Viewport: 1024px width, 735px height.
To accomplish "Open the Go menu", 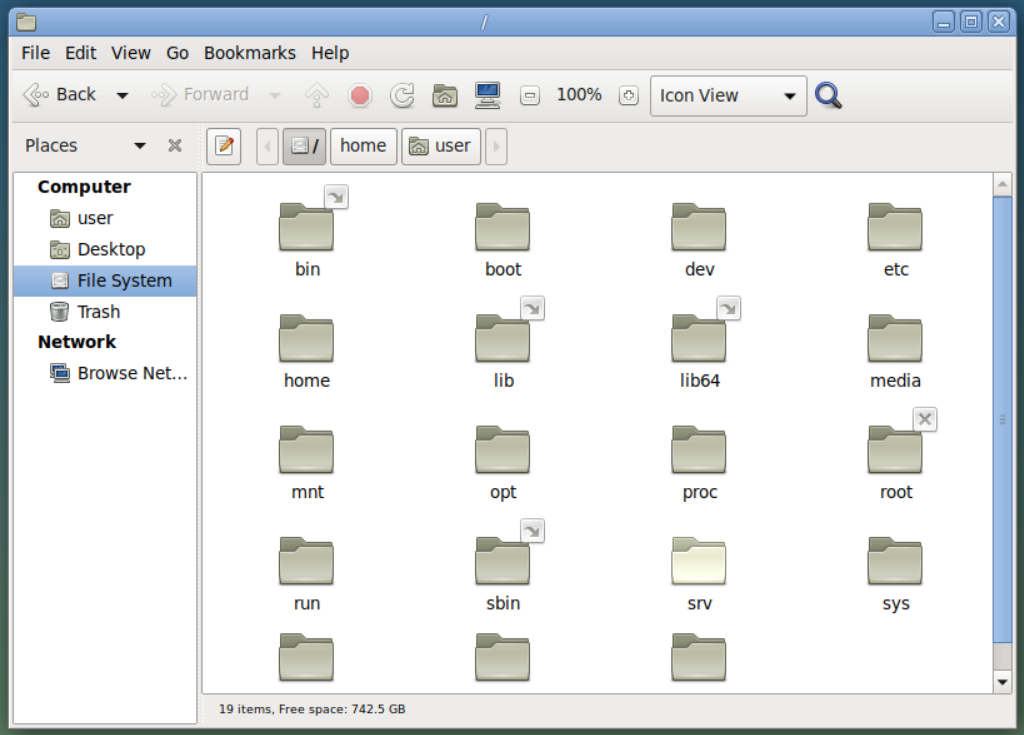I will 177,53.
